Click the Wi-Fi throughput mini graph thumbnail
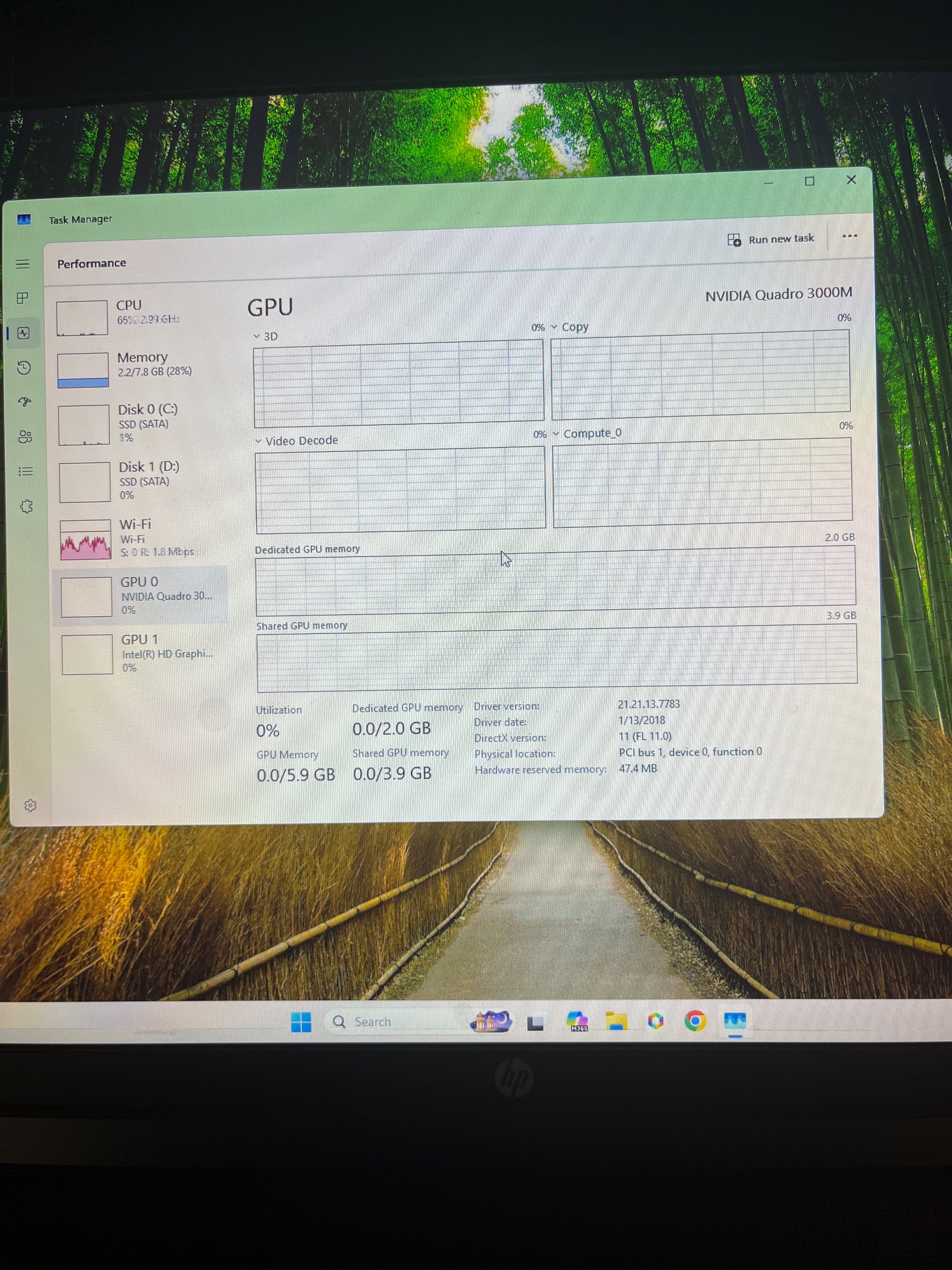This screenshot has width=952, height=1270. pos(85,540)
